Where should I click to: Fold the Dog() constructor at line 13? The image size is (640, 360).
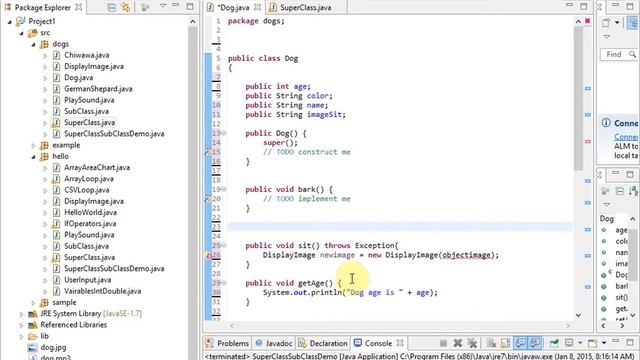click(224, 133)
